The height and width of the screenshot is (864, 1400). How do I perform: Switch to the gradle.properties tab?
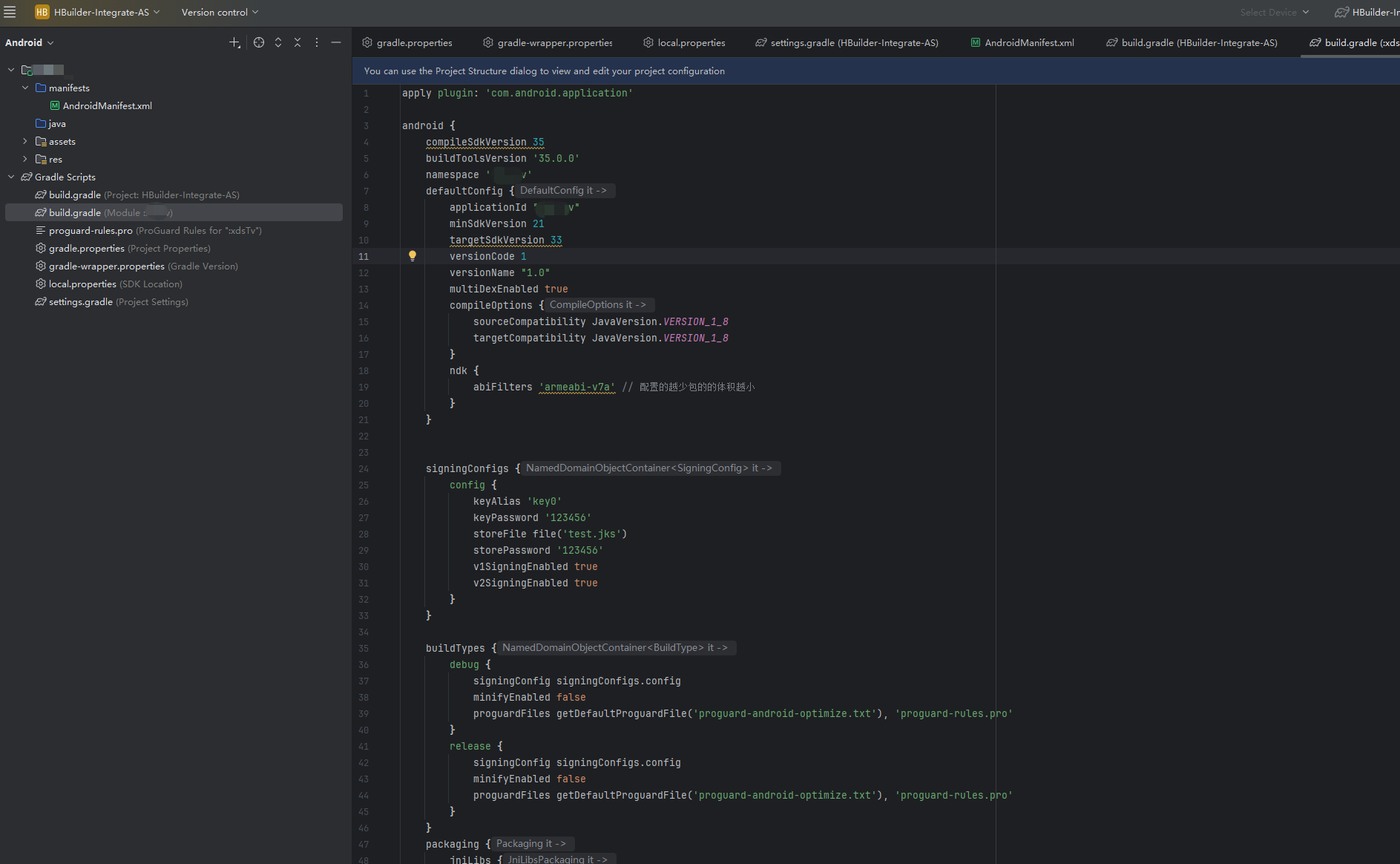(x=413, y=42)
